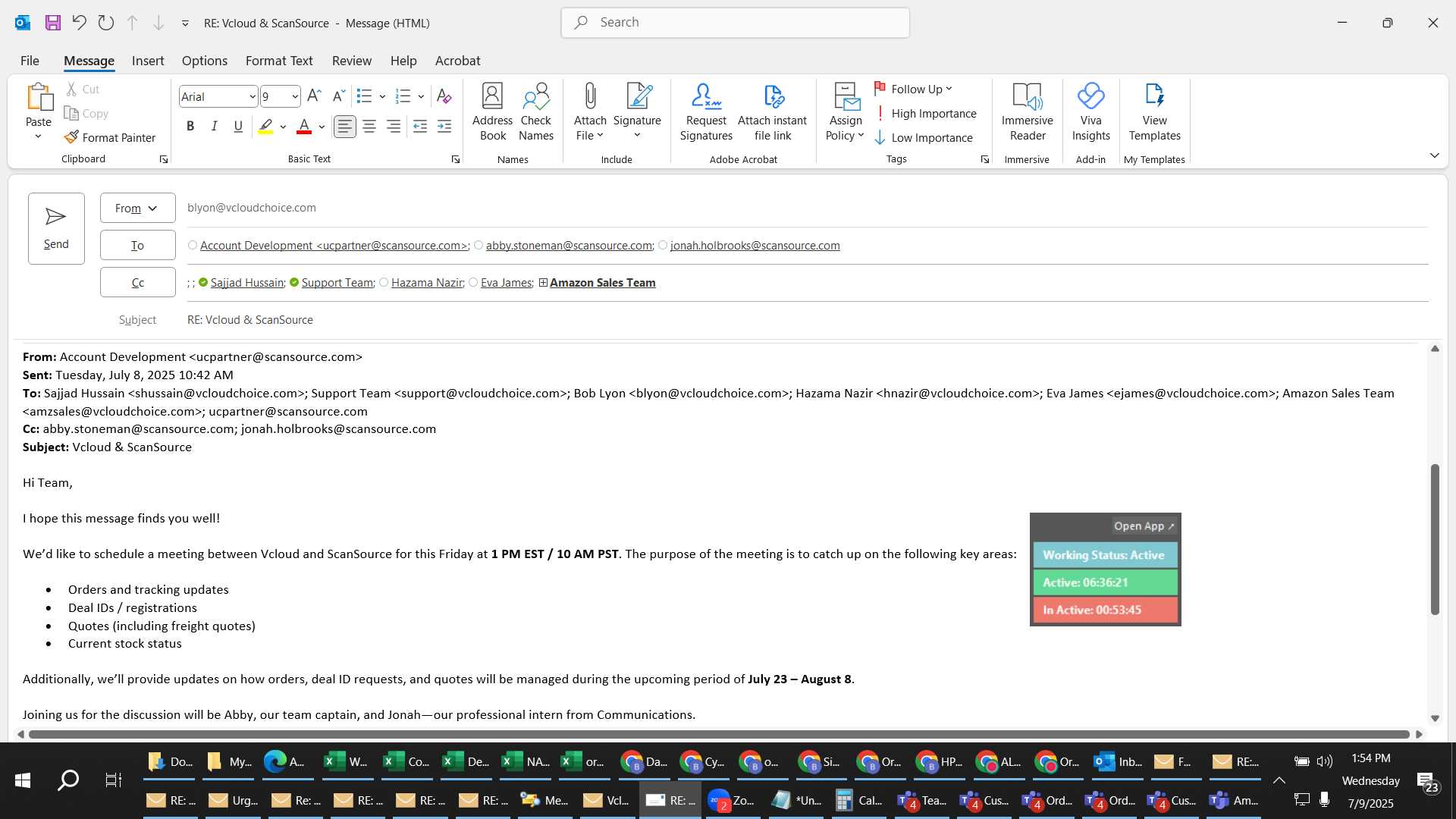Select Sajjad Hussain in Cc field

pyautogui.click(x=247, y=282)
